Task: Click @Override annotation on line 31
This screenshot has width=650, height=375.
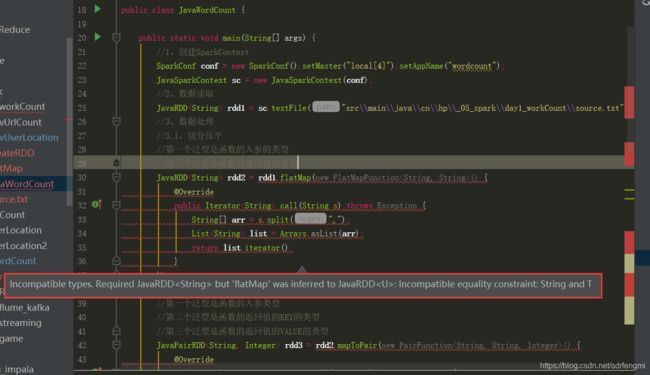Action: pyautogui.click(x=194, y=192)
